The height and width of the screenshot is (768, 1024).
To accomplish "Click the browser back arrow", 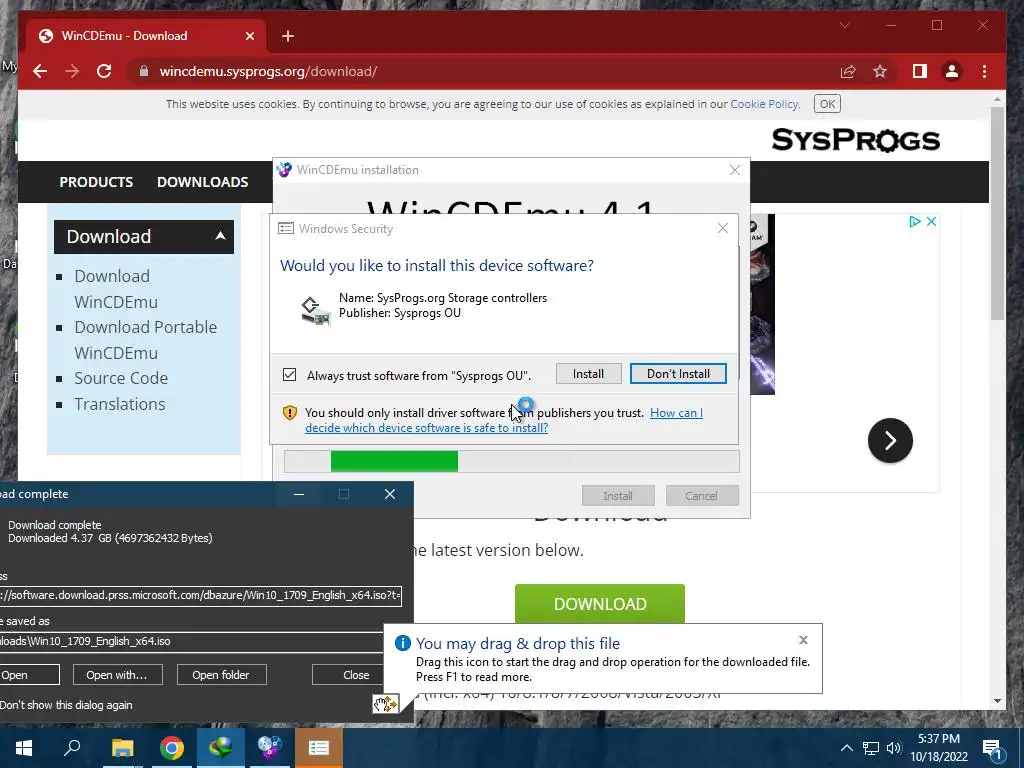I will click(40, 71).
